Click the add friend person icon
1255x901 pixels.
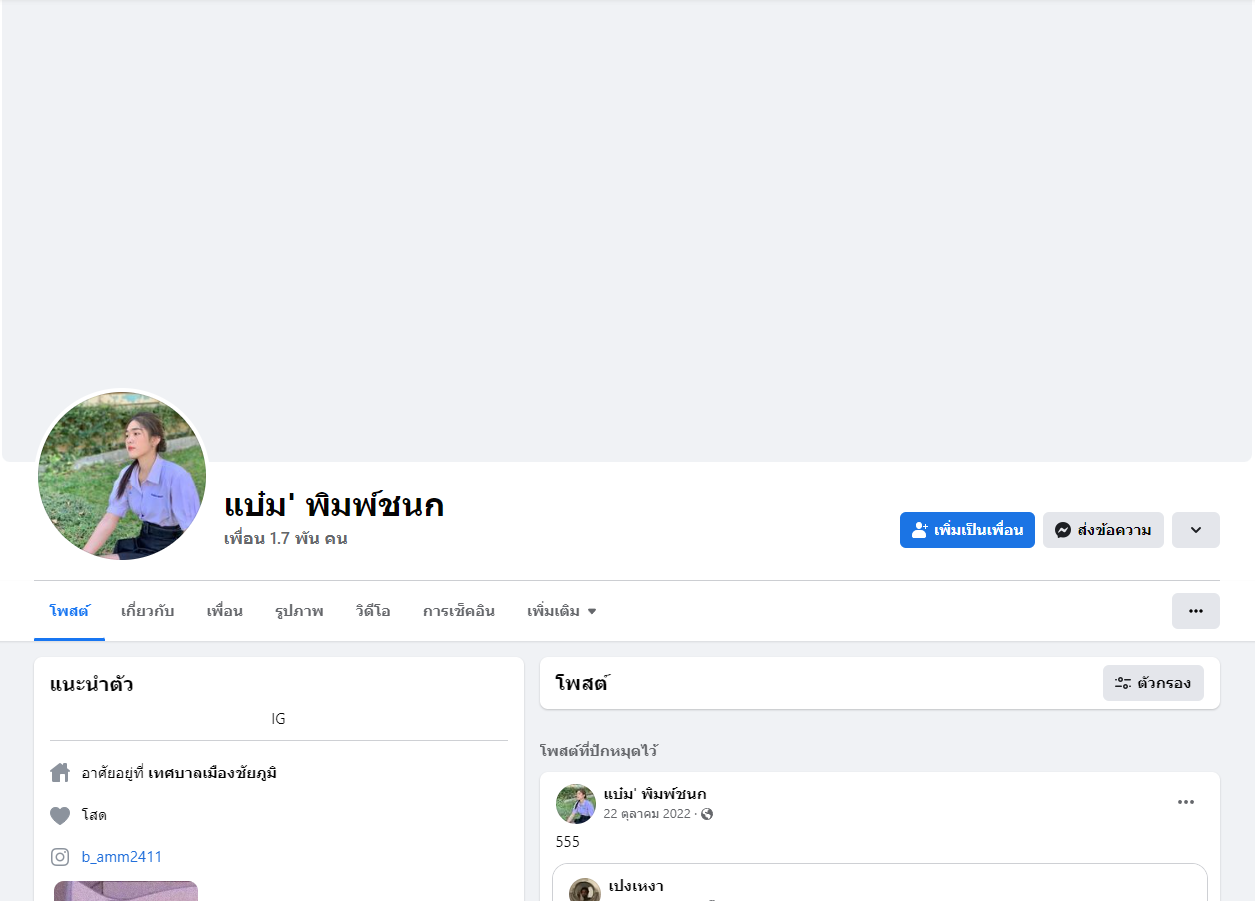pyautogui.click(x=920, y=530)
